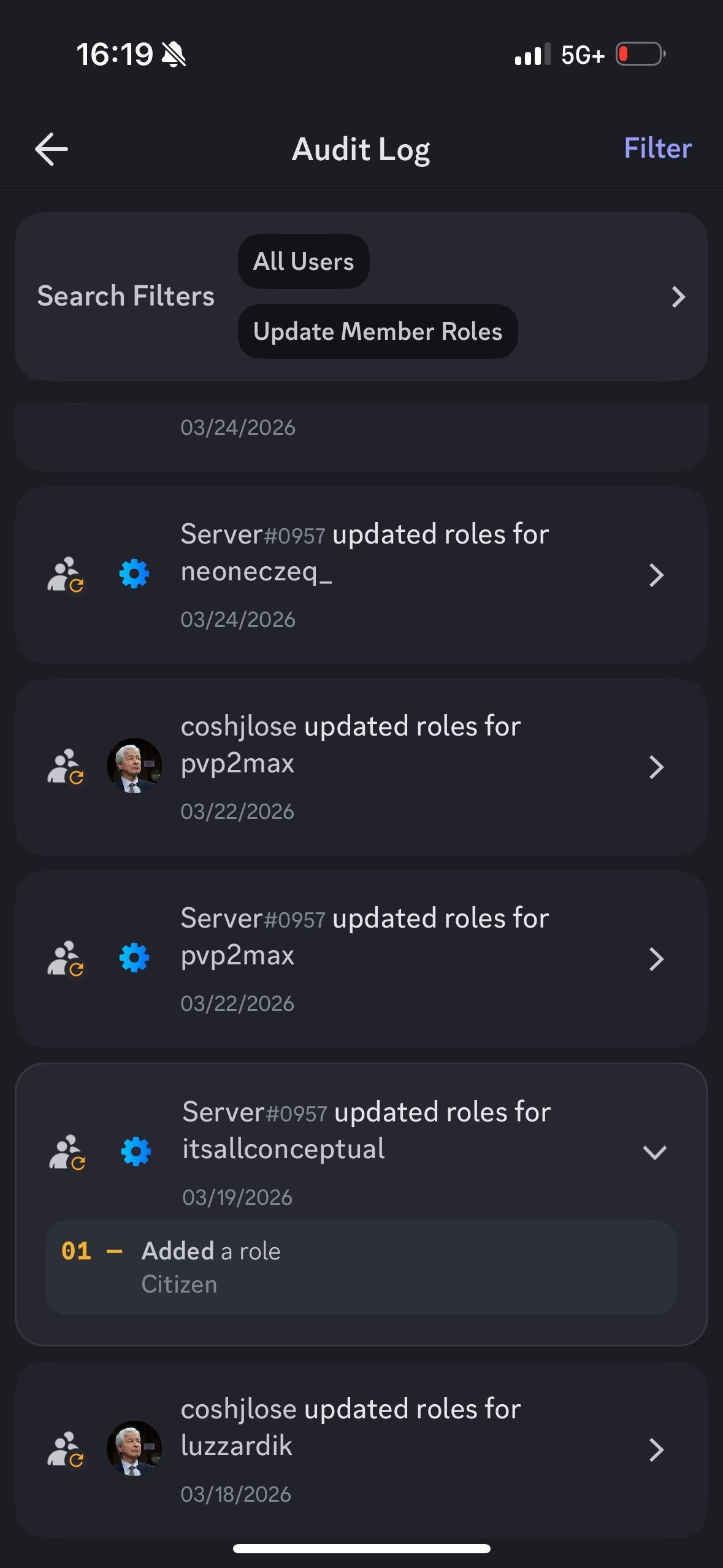723x1568 pixels.
Task: Tap the battery status icon
Action: (640, 54)
